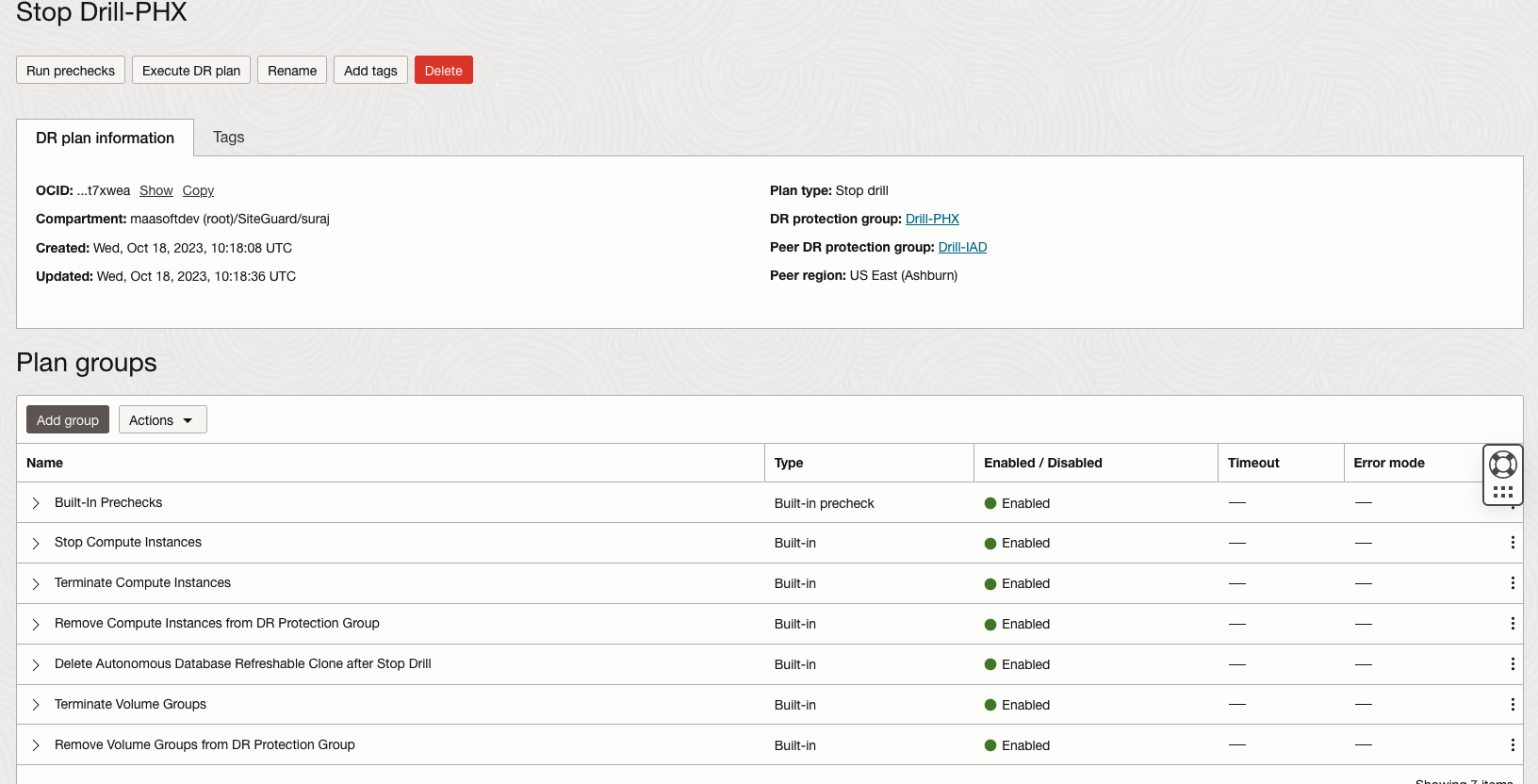The image size is (1538, 784).
Task: Click the Add group button
Action: coord(68,420)
